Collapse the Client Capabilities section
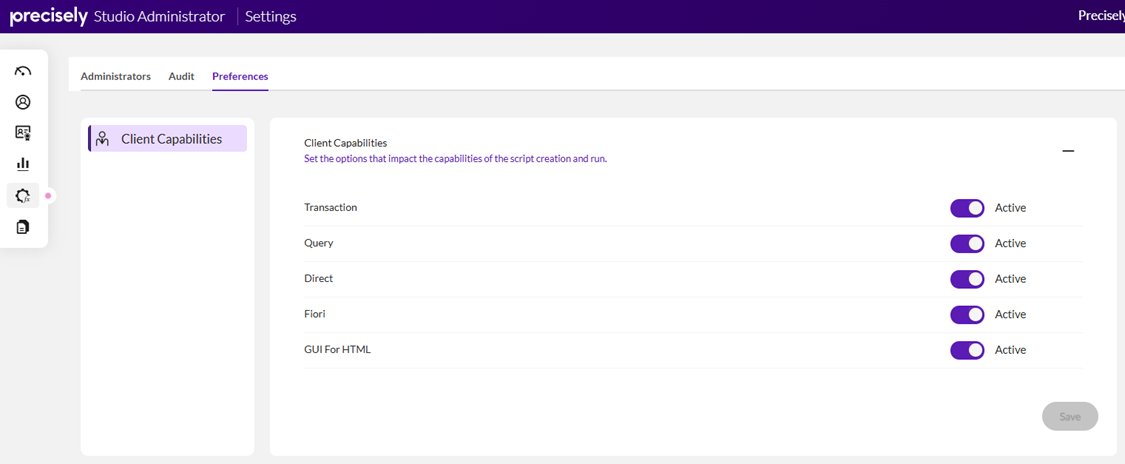1125x464 pixels. click(1068, 151)
